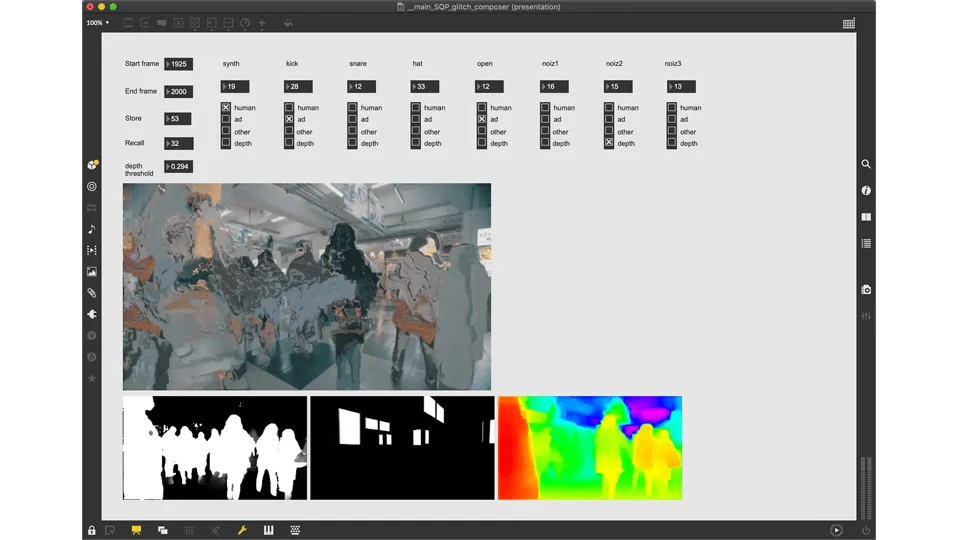Image resolution: width=960 pixels, height=540 pixels.
Task: Add a comment box from toolbar
Action: click(162, 23)
